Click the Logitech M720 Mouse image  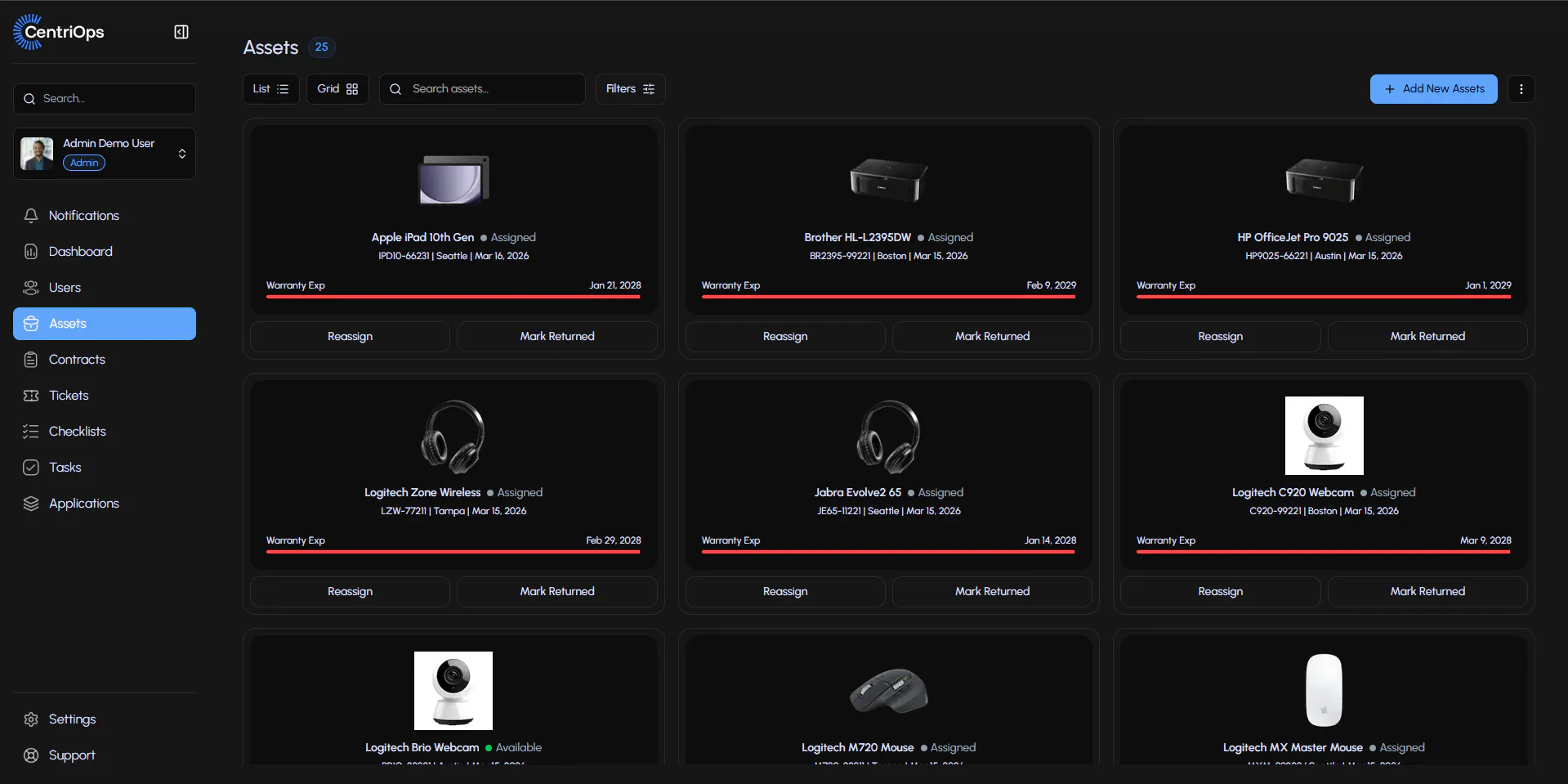(889, 691)
